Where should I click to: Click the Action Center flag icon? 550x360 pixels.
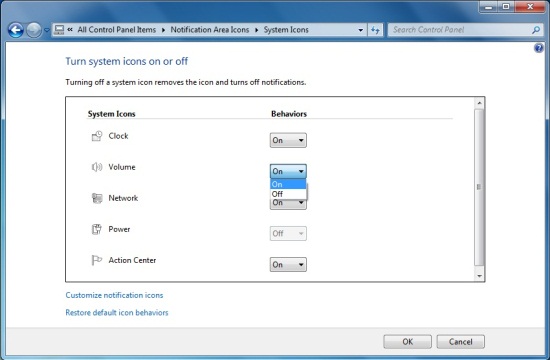pos(96,260)
